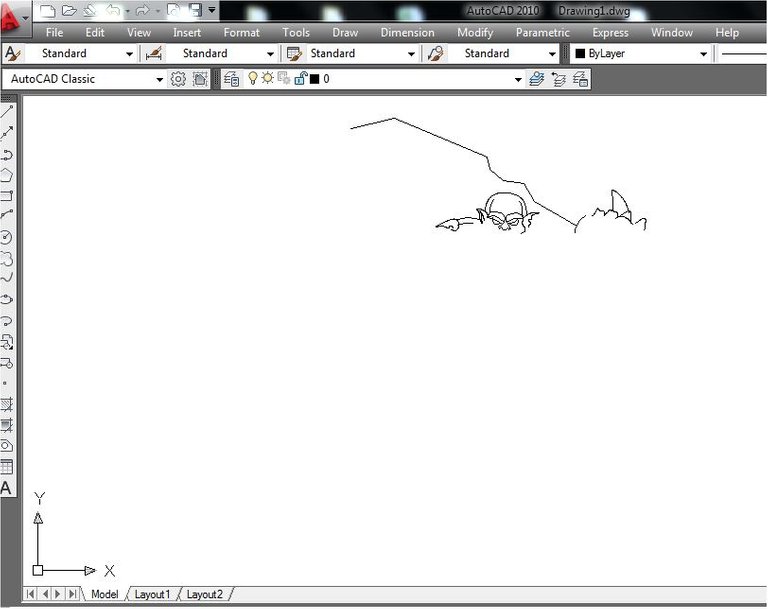Open the Window menu

pyautogui.click(x=672, y=32)
